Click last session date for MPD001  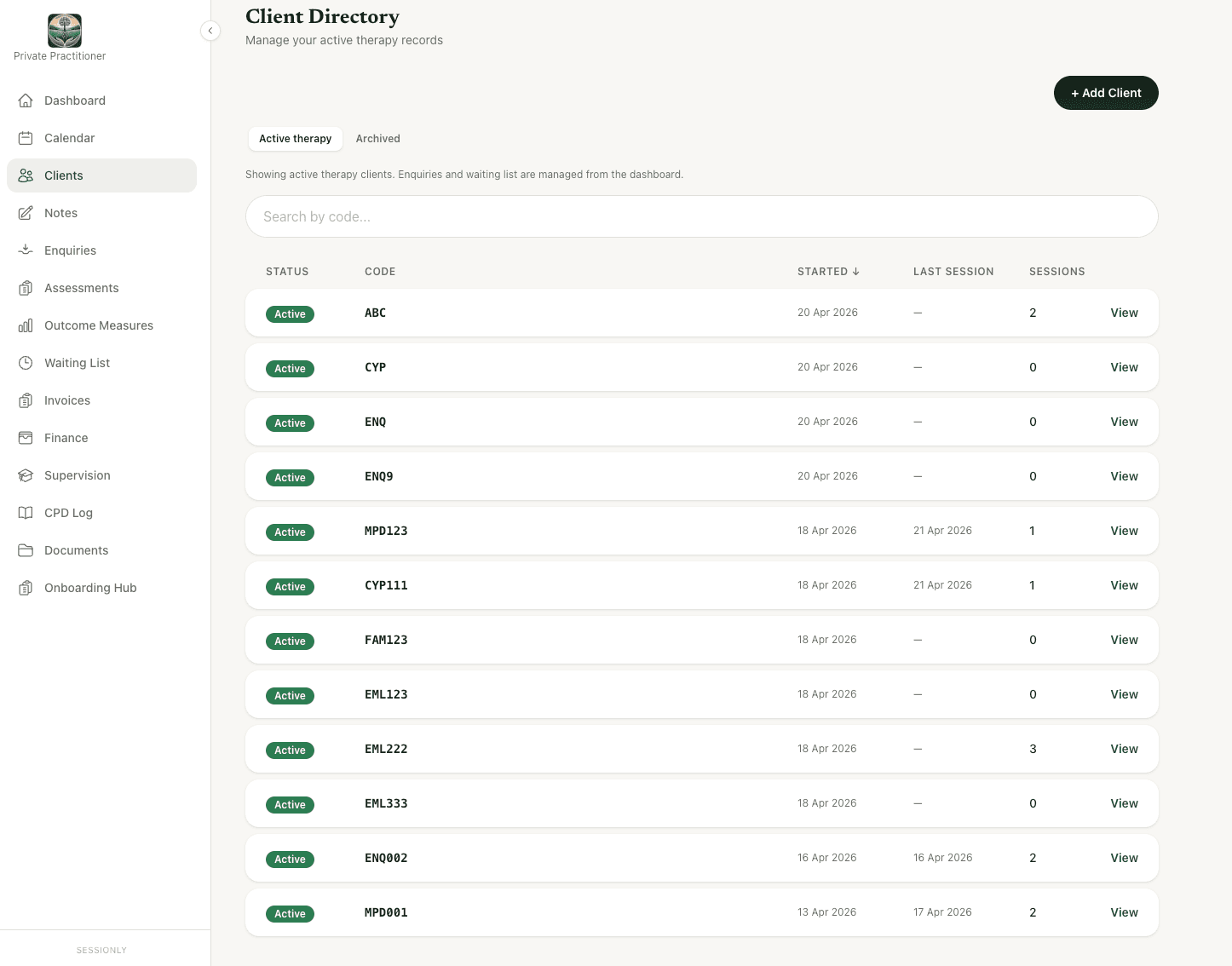(942, 912)
